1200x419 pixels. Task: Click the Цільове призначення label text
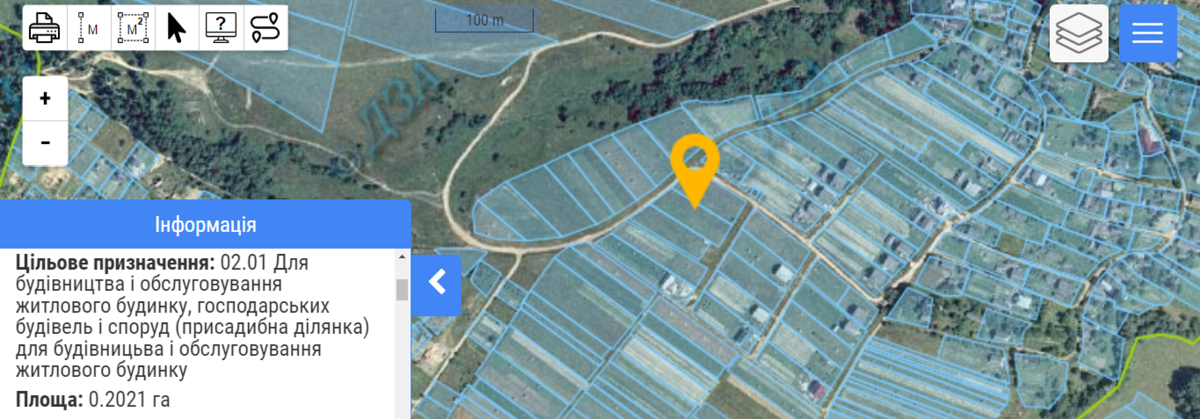pyautogui.click(x=115, y=263)
